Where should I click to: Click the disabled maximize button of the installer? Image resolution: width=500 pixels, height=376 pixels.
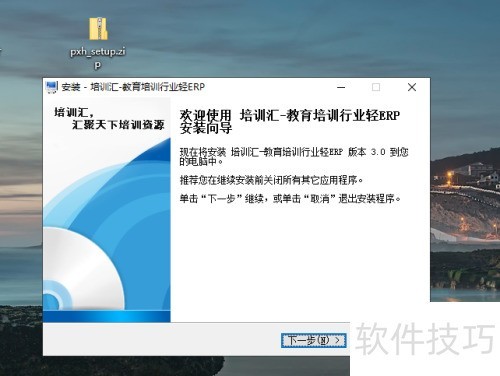pyautogui.click(x=376, y=87)
